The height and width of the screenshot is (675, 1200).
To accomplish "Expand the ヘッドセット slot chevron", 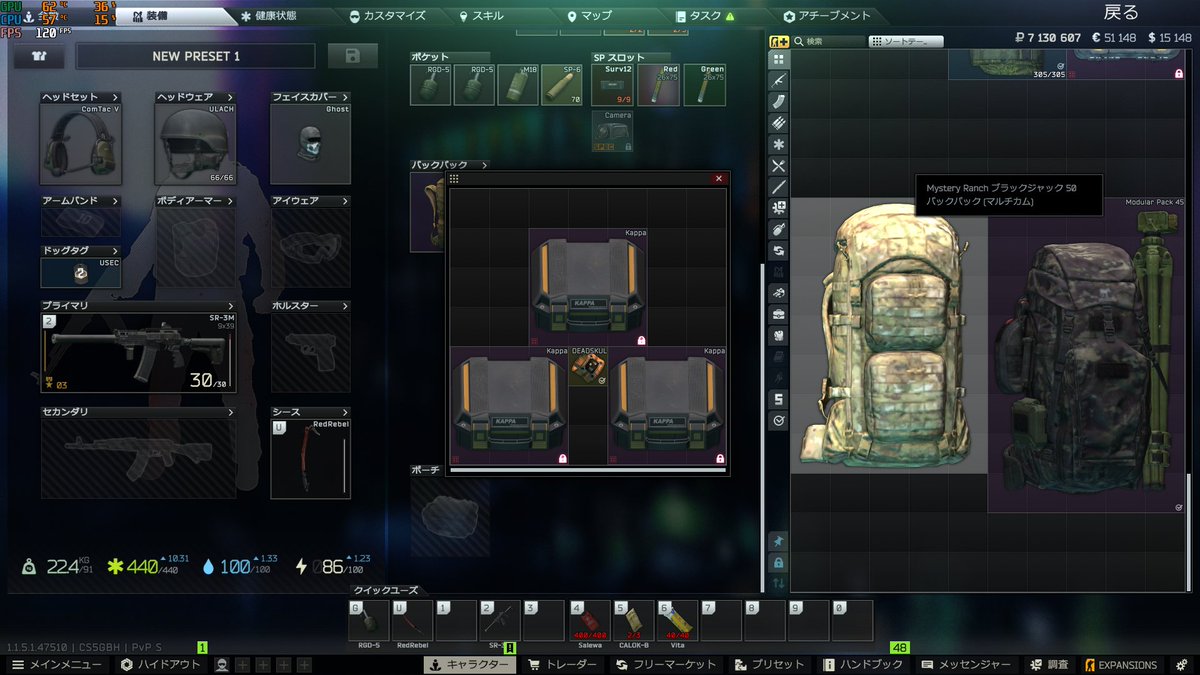I will (x=117, y=97).
